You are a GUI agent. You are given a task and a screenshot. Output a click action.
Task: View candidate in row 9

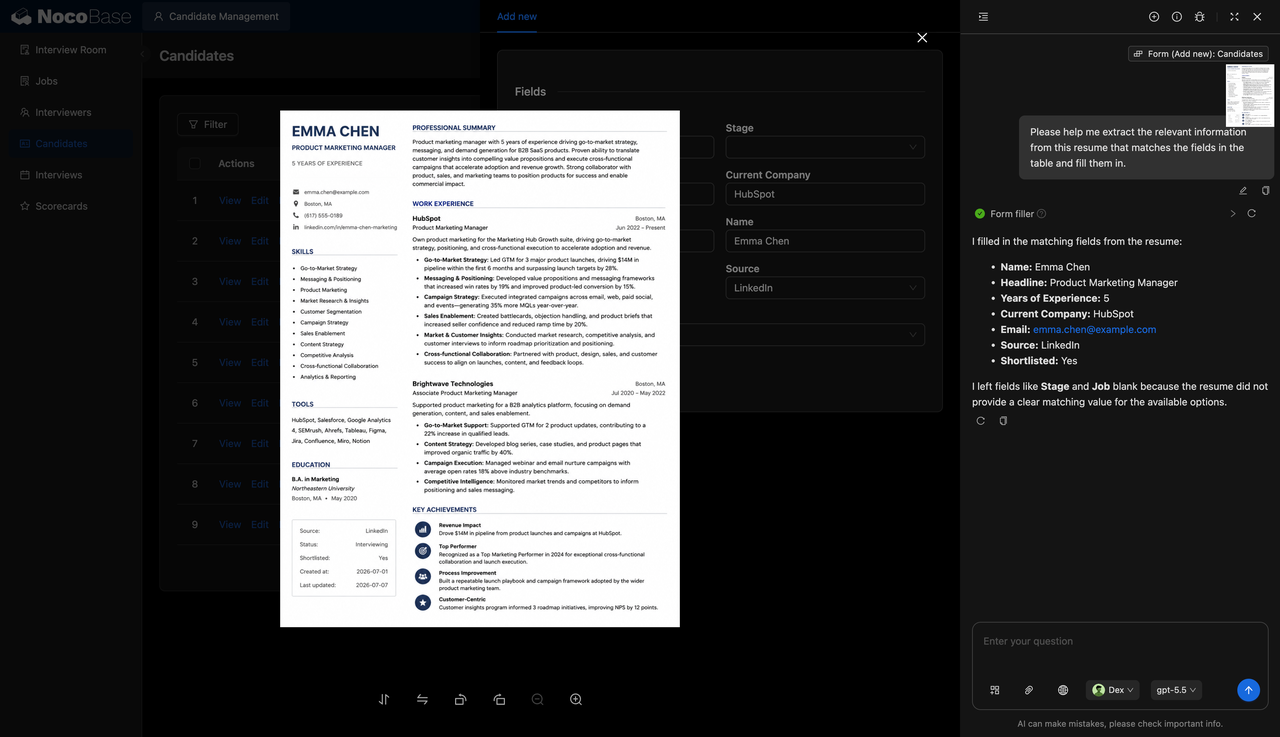230,525
